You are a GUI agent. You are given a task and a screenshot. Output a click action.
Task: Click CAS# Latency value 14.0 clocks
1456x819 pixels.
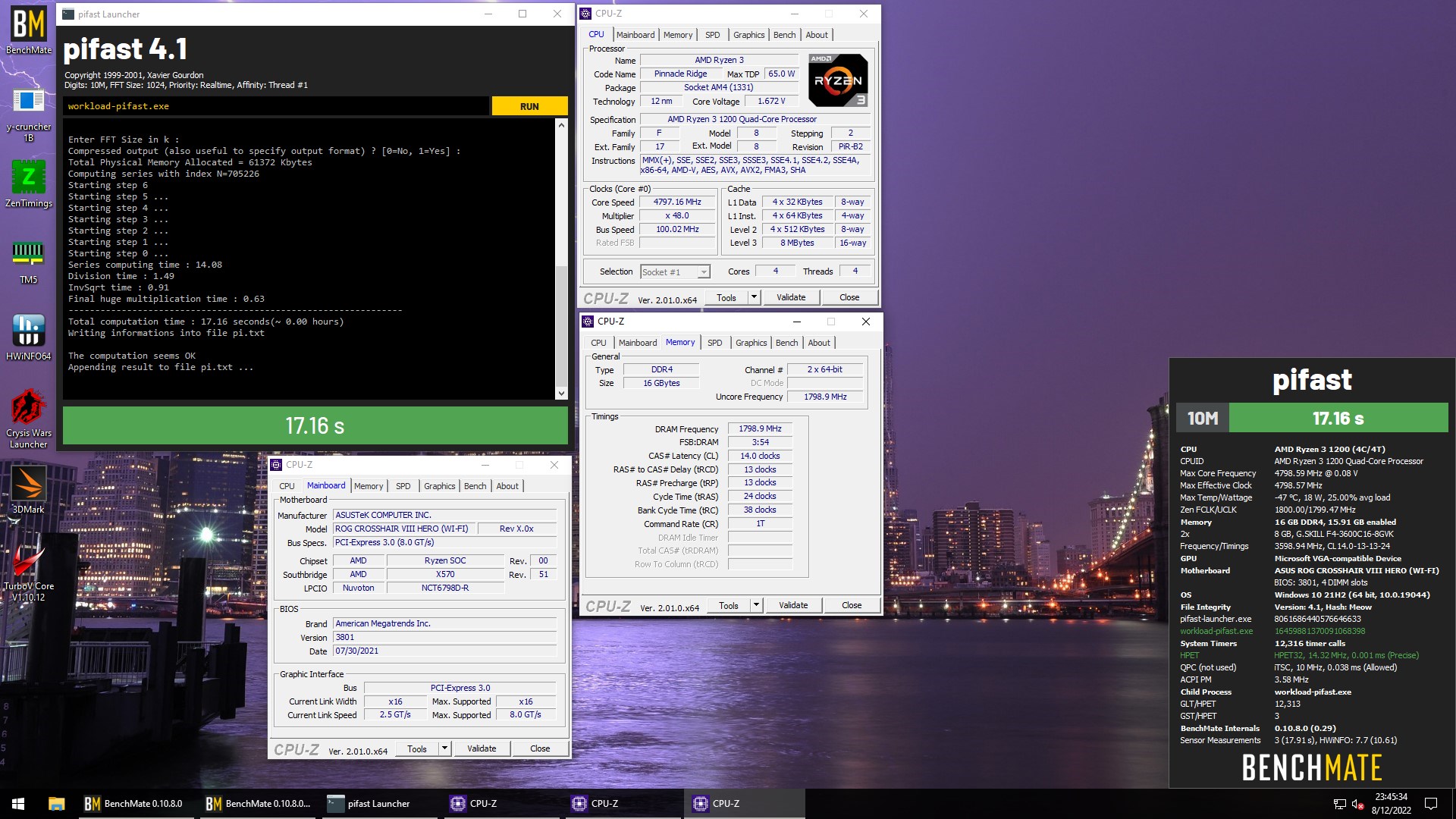(760, 457)
